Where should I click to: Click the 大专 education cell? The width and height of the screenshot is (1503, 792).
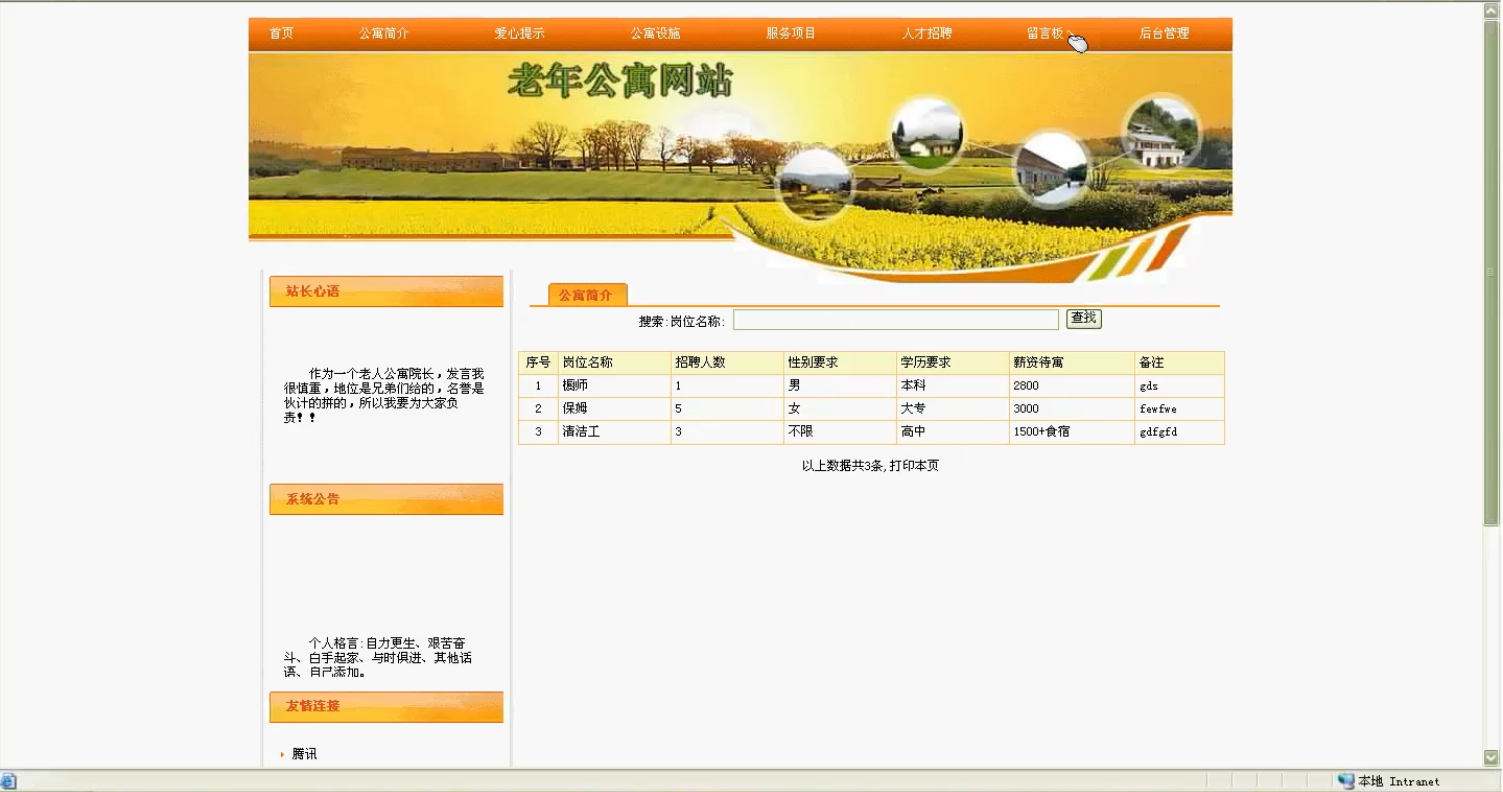click(953, 409)
